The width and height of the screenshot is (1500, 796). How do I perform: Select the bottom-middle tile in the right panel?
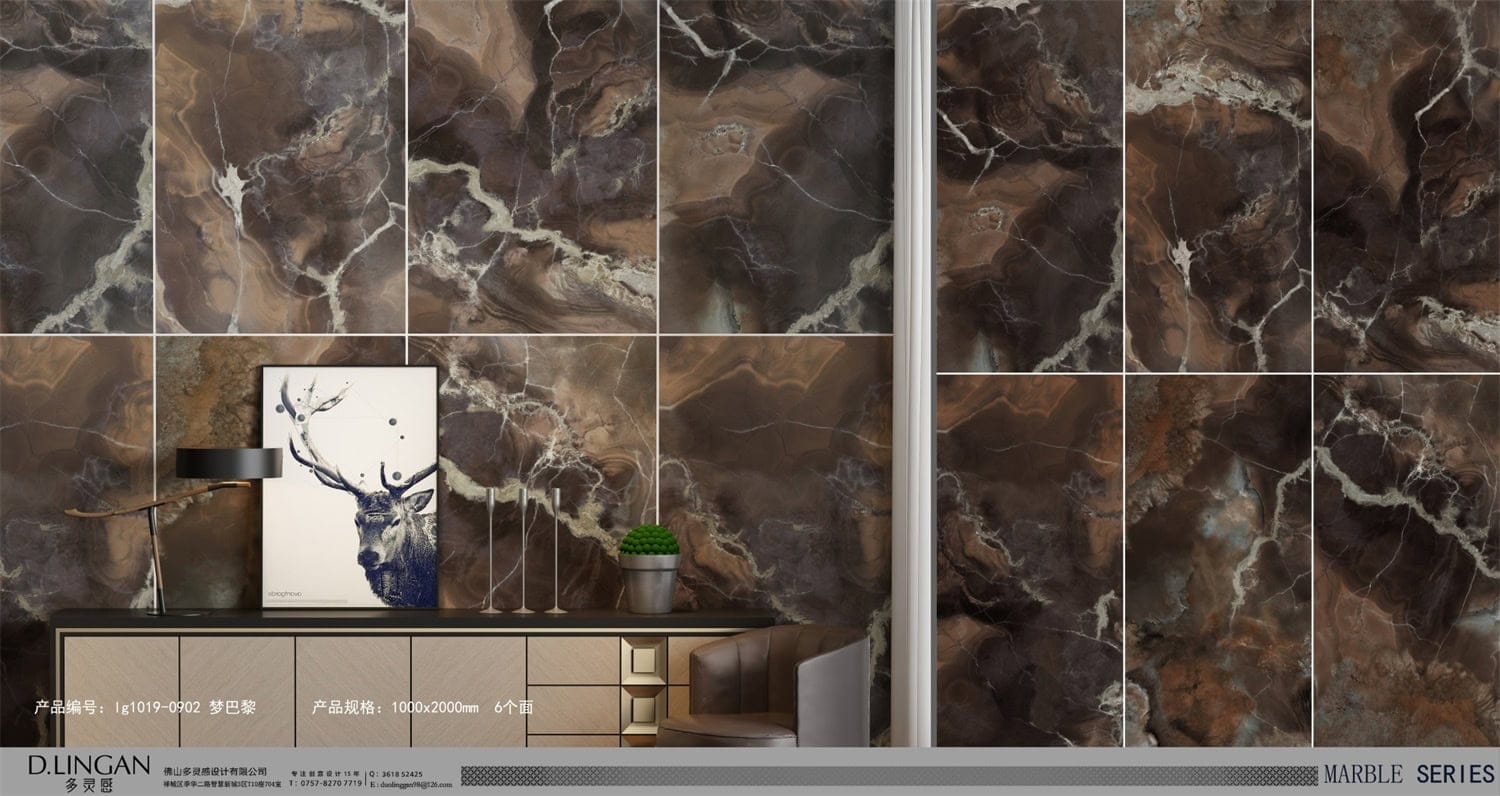coord(1218,560)
